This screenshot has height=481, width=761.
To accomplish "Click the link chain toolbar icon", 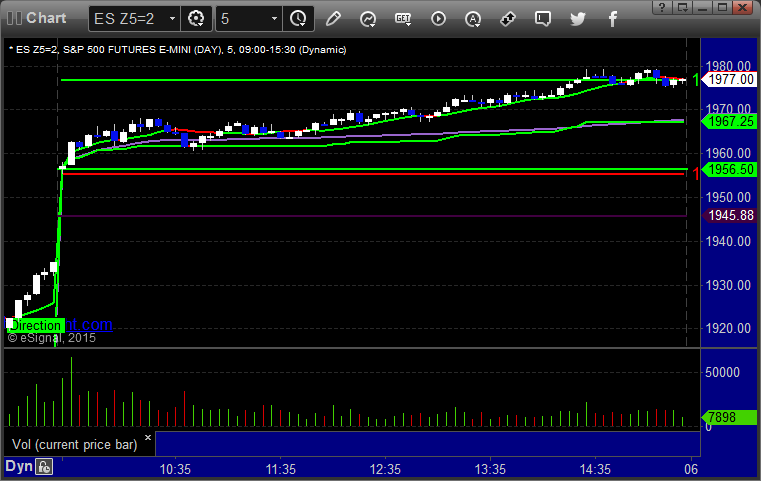I will tap(508, 18).
